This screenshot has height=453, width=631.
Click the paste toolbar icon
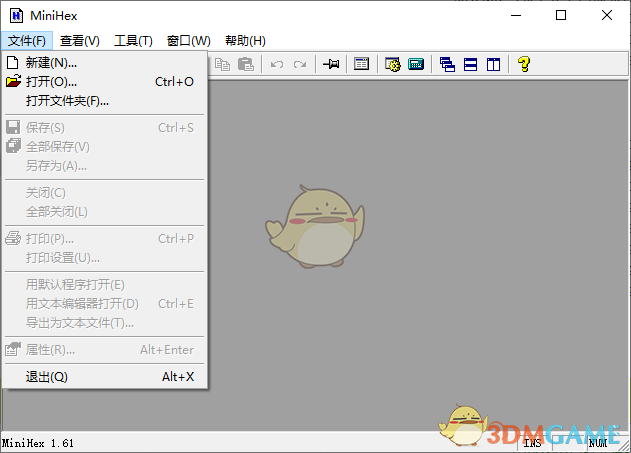(x=245, y=64)
